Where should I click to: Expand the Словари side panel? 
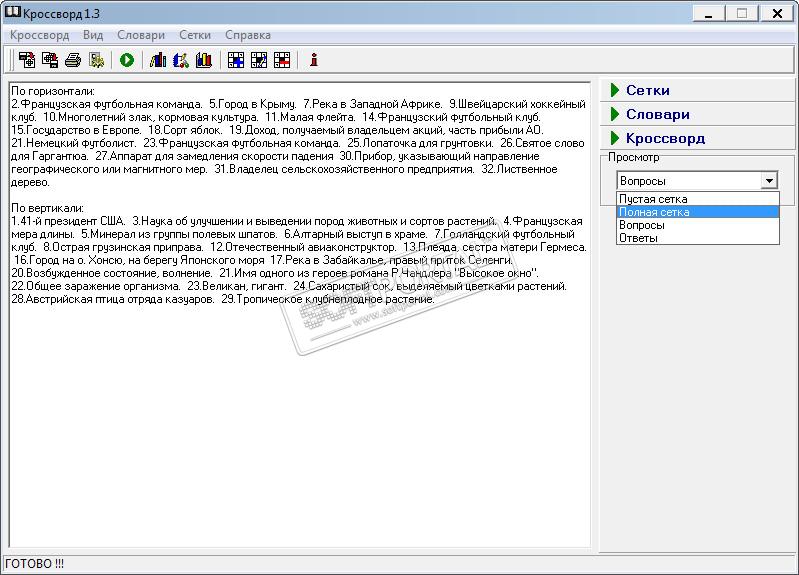tap(697, 114)
